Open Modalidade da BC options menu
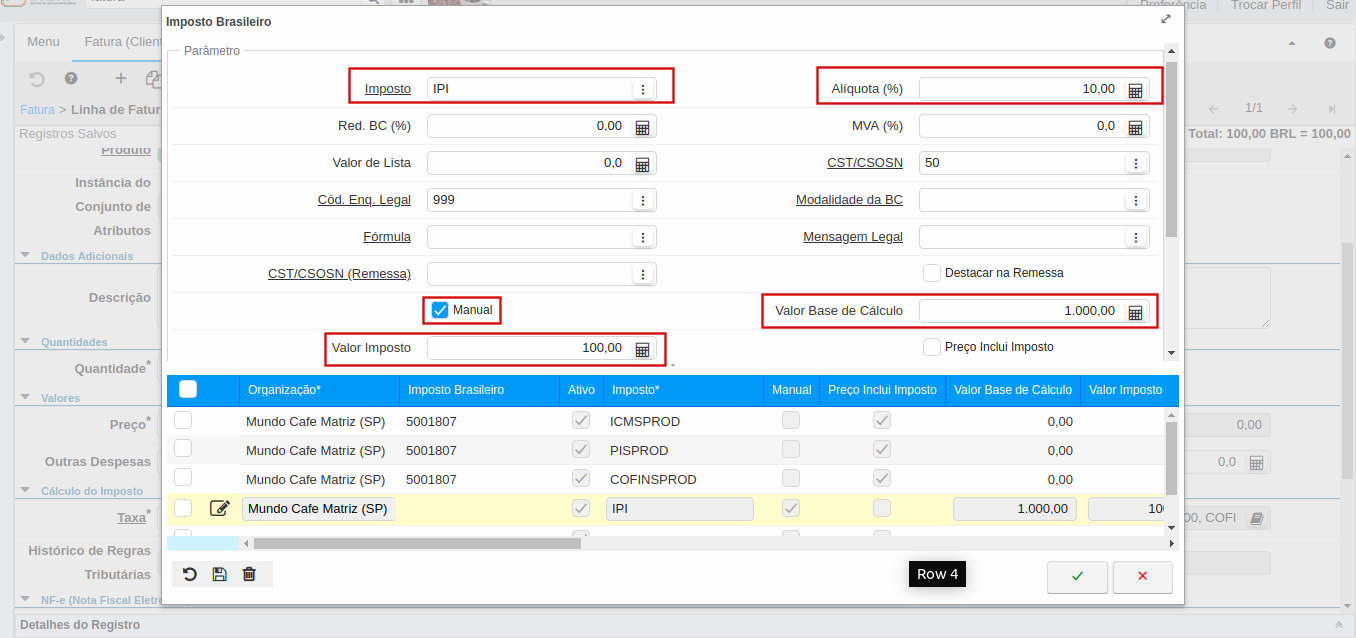 click(x=1135, y=200)
